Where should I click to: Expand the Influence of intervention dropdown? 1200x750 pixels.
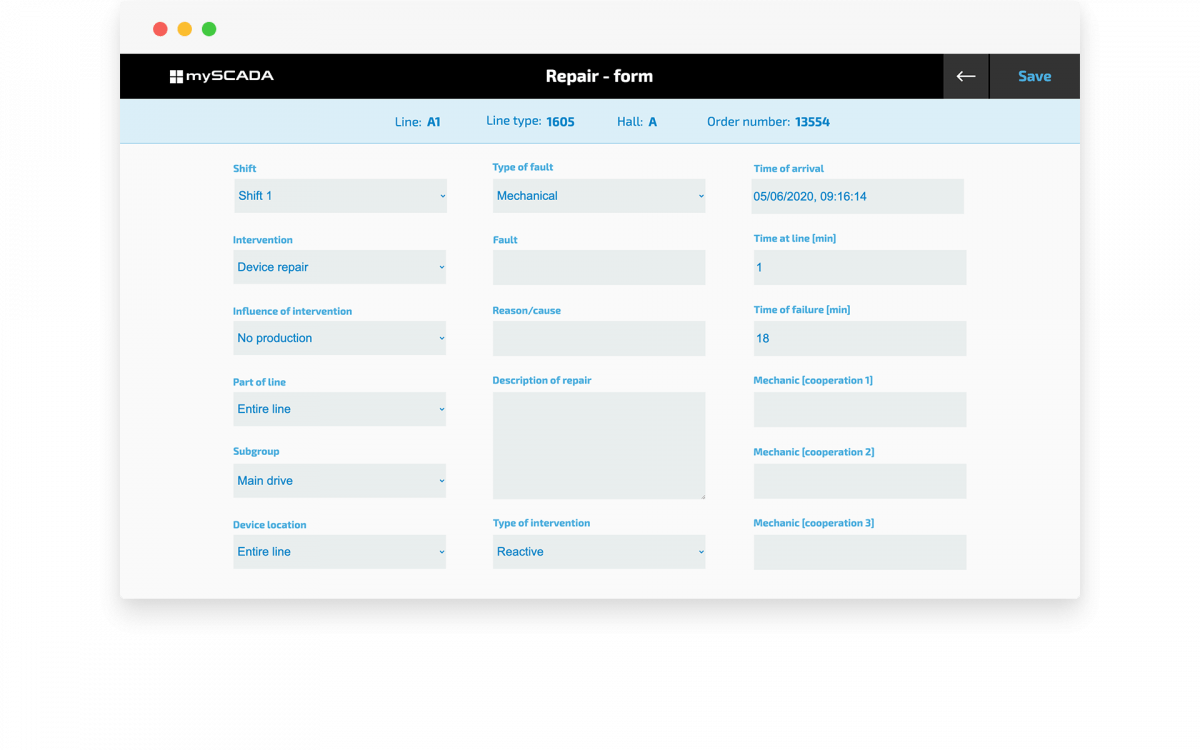pyautogui.click(x=340, y=338)
